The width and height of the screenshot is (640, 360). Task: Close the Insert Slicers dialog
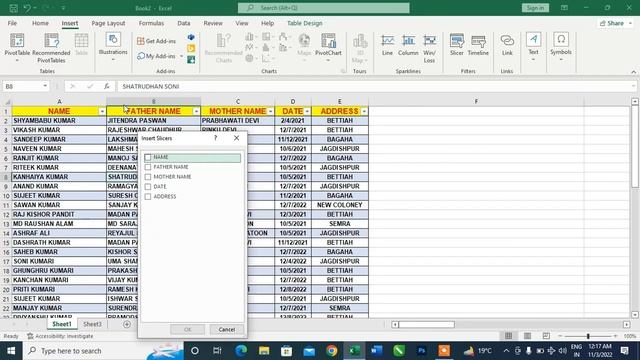(x=237, y=138)
